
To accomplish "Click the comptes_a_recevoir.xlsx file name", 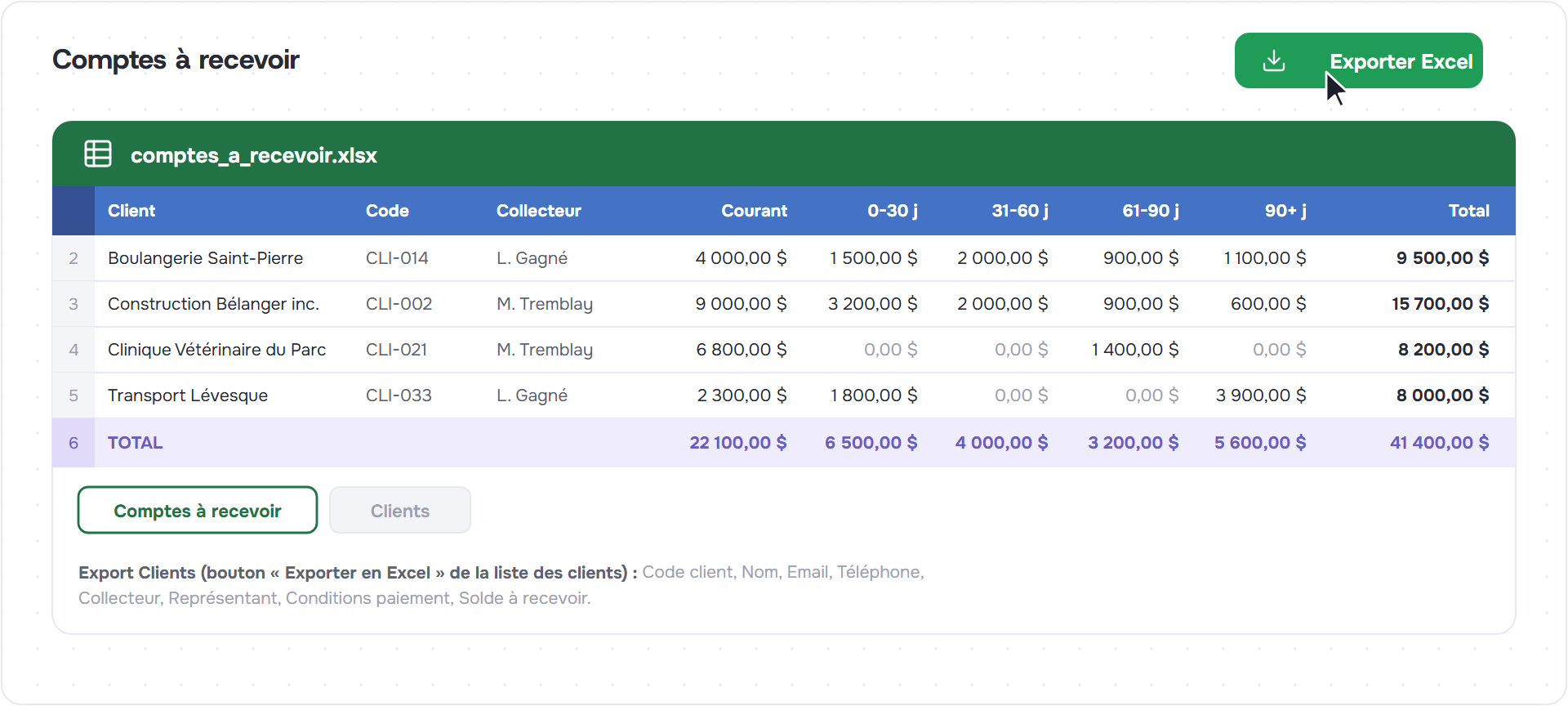I will (254, 155).
